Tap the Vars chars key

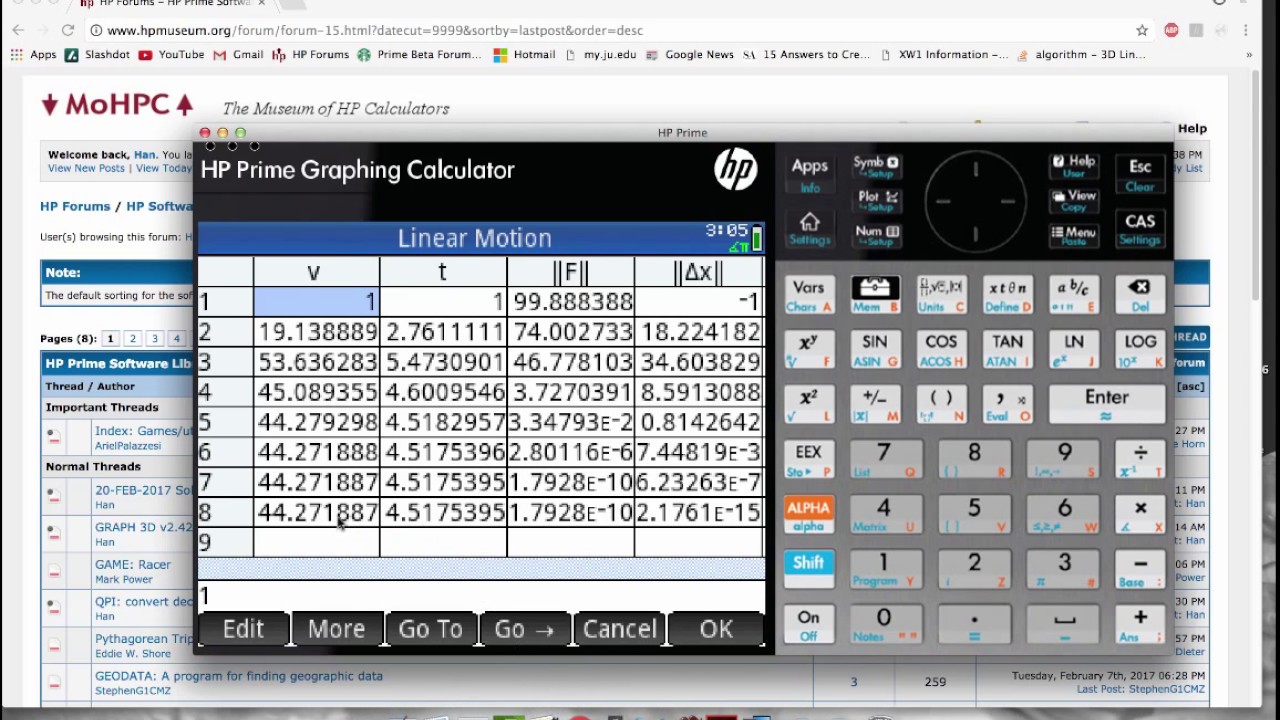coord(808,296)
